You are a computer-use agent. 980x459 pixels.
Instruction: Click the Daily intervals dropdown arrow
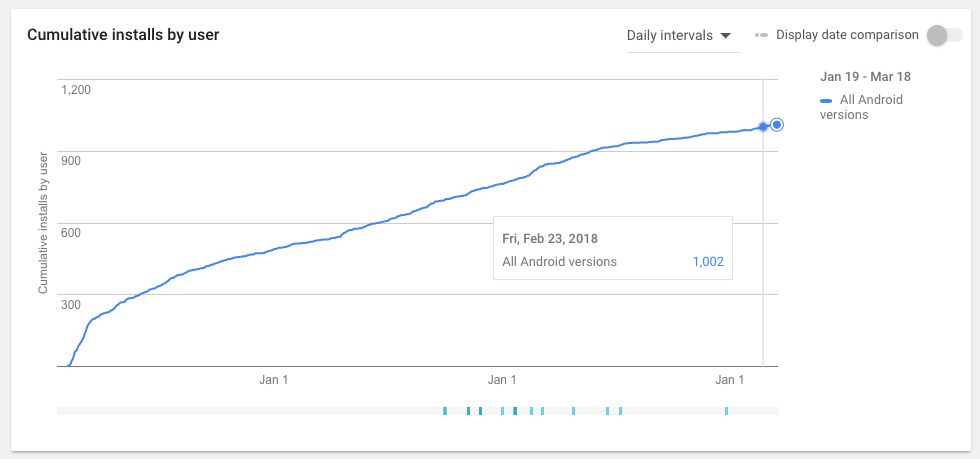pos(726,36)
